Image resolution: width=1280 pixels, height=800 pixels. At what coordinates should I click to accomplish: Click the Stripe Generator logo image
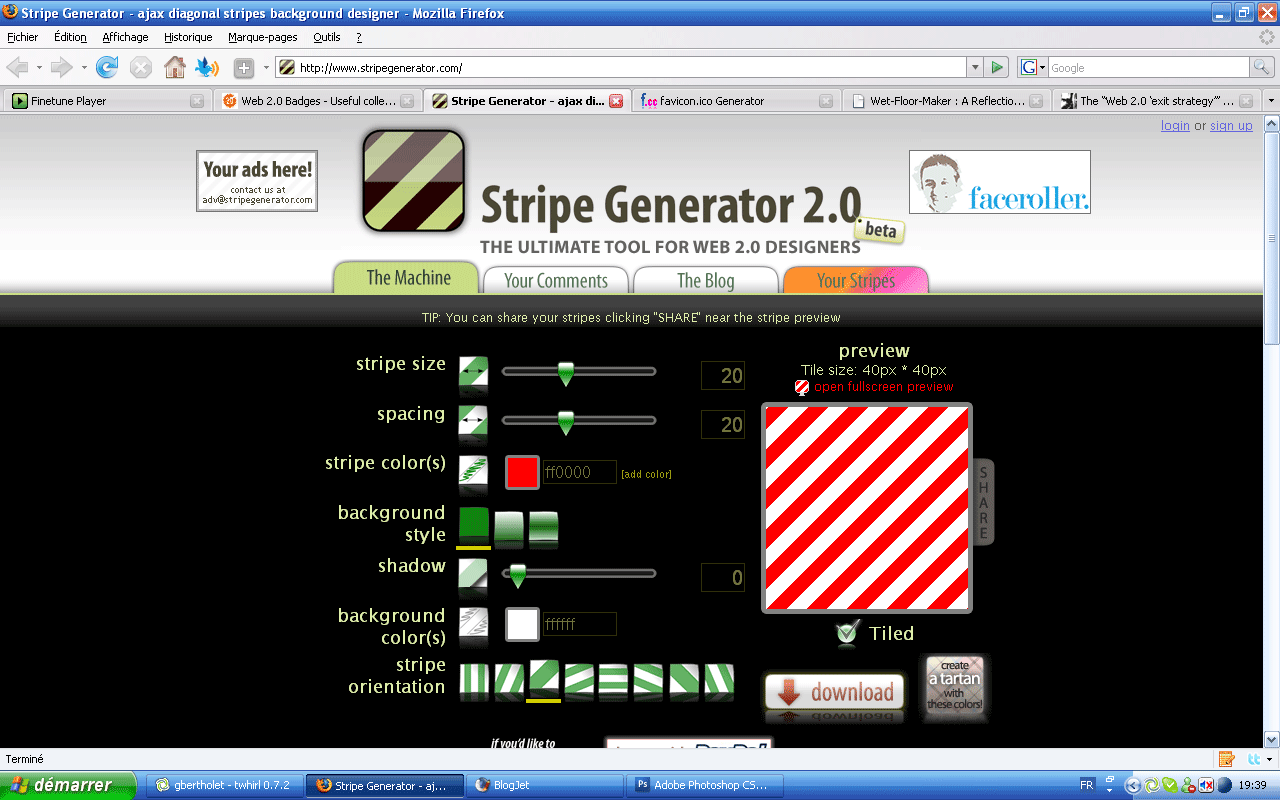(414, 181)
